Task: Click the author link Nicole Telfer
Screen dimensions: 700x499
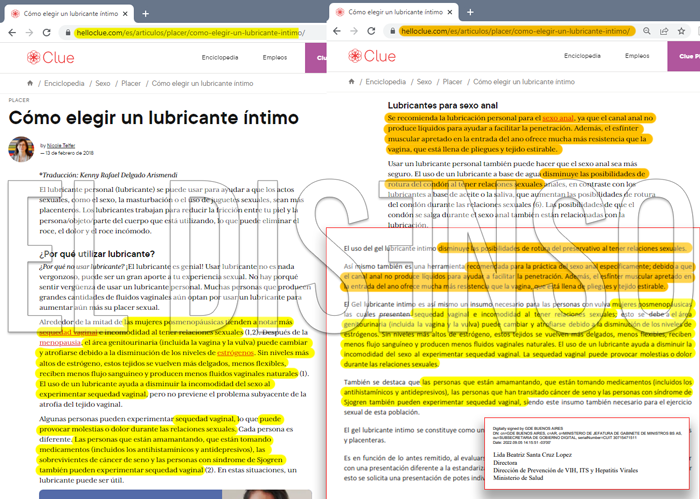Action: tap(61, 146)
